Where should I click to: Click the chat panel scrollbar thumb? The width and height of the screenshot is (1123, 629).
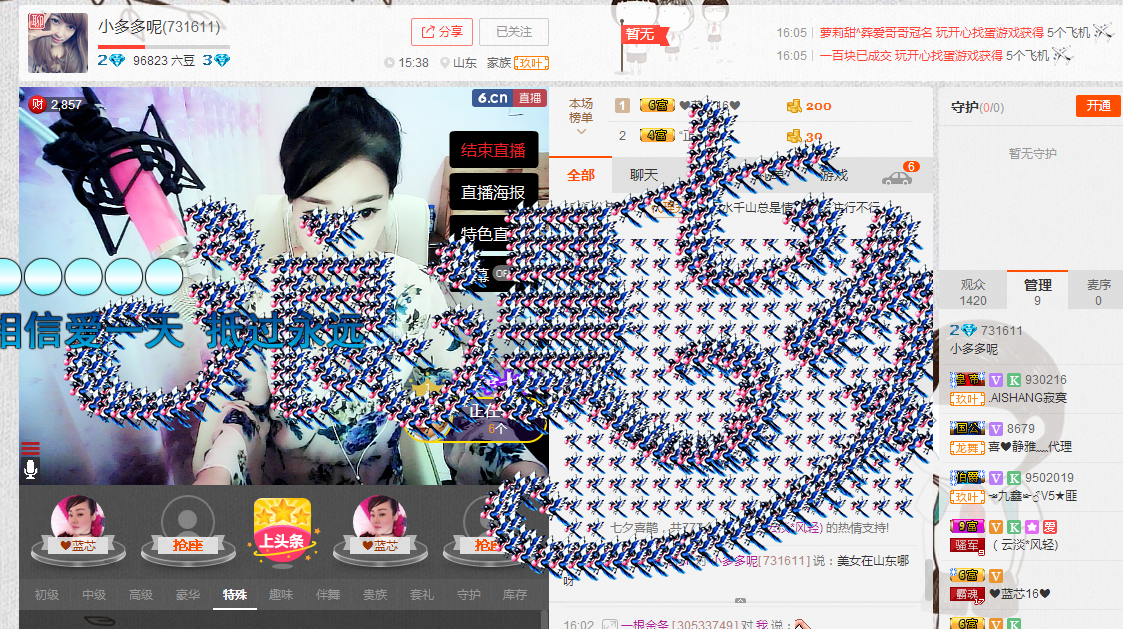tap(929, 580)
